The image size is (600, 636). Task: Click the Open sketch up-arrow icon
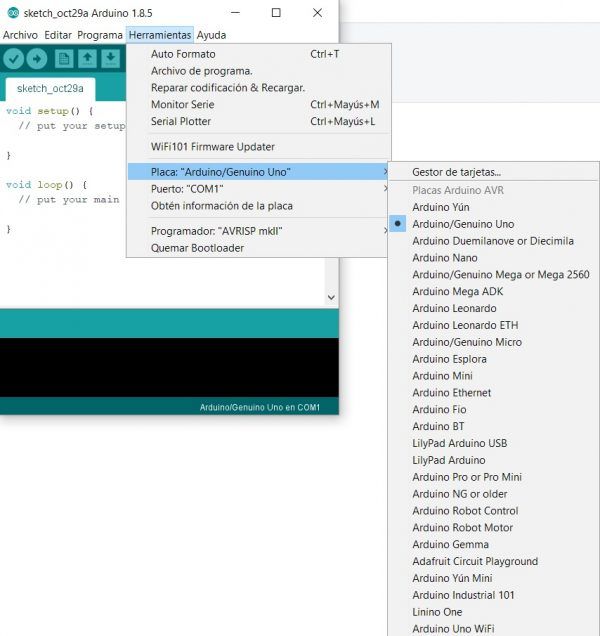tap(87, 59)
